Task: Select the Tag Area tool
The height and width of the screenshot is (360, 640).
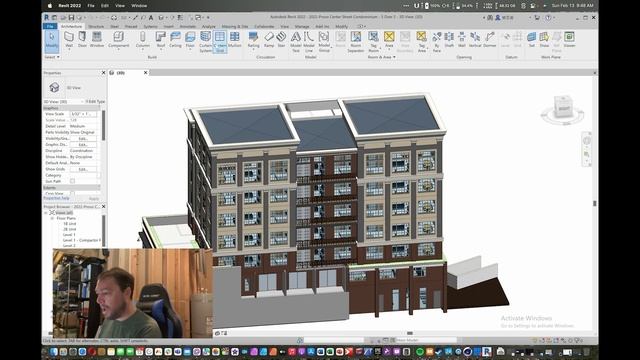Action: [422, 42]
